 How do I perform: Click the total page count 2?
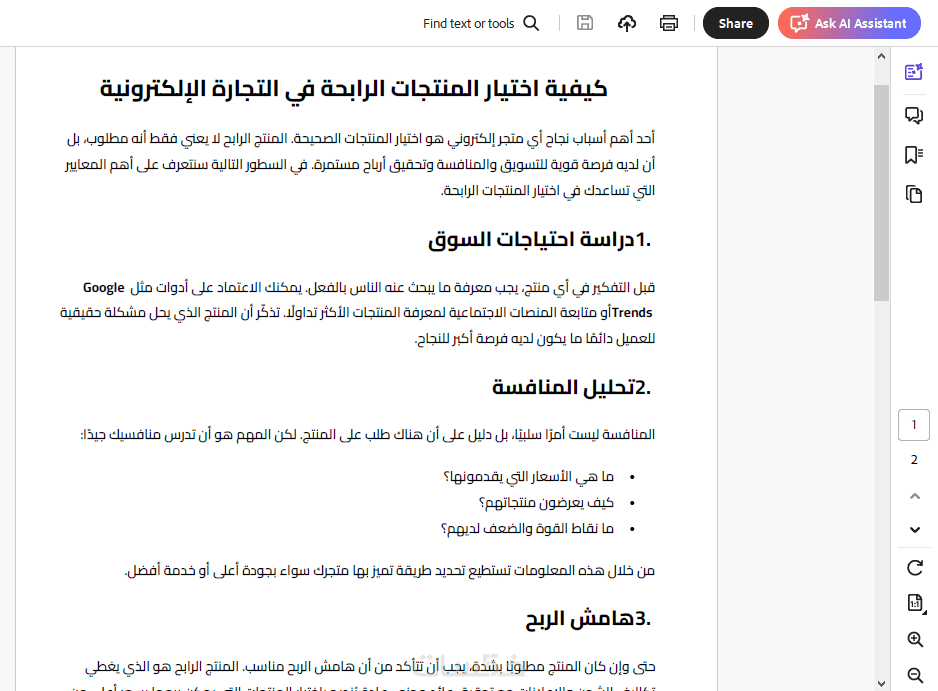pyautogui.click(x=913, y=459)
